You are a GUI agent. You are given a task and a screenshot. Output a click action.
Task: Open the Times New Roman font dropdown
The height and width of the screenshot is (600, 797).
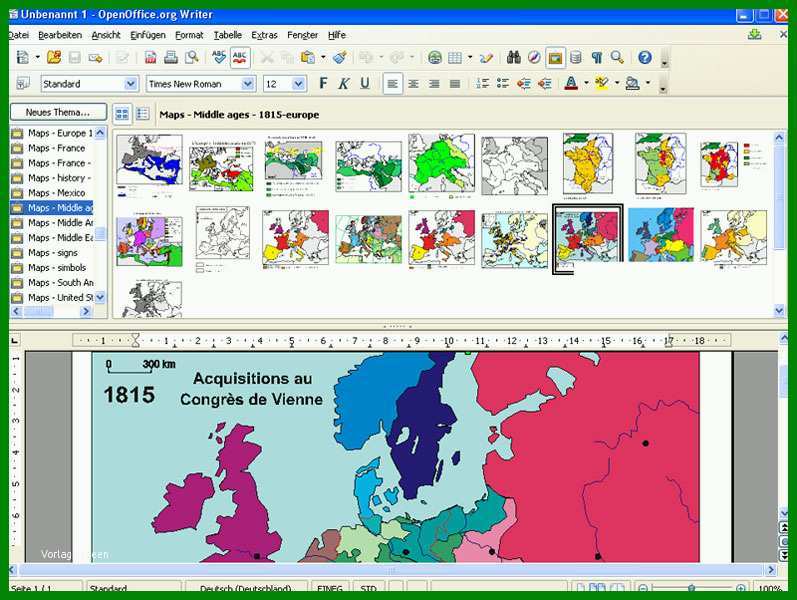[248, 84]
